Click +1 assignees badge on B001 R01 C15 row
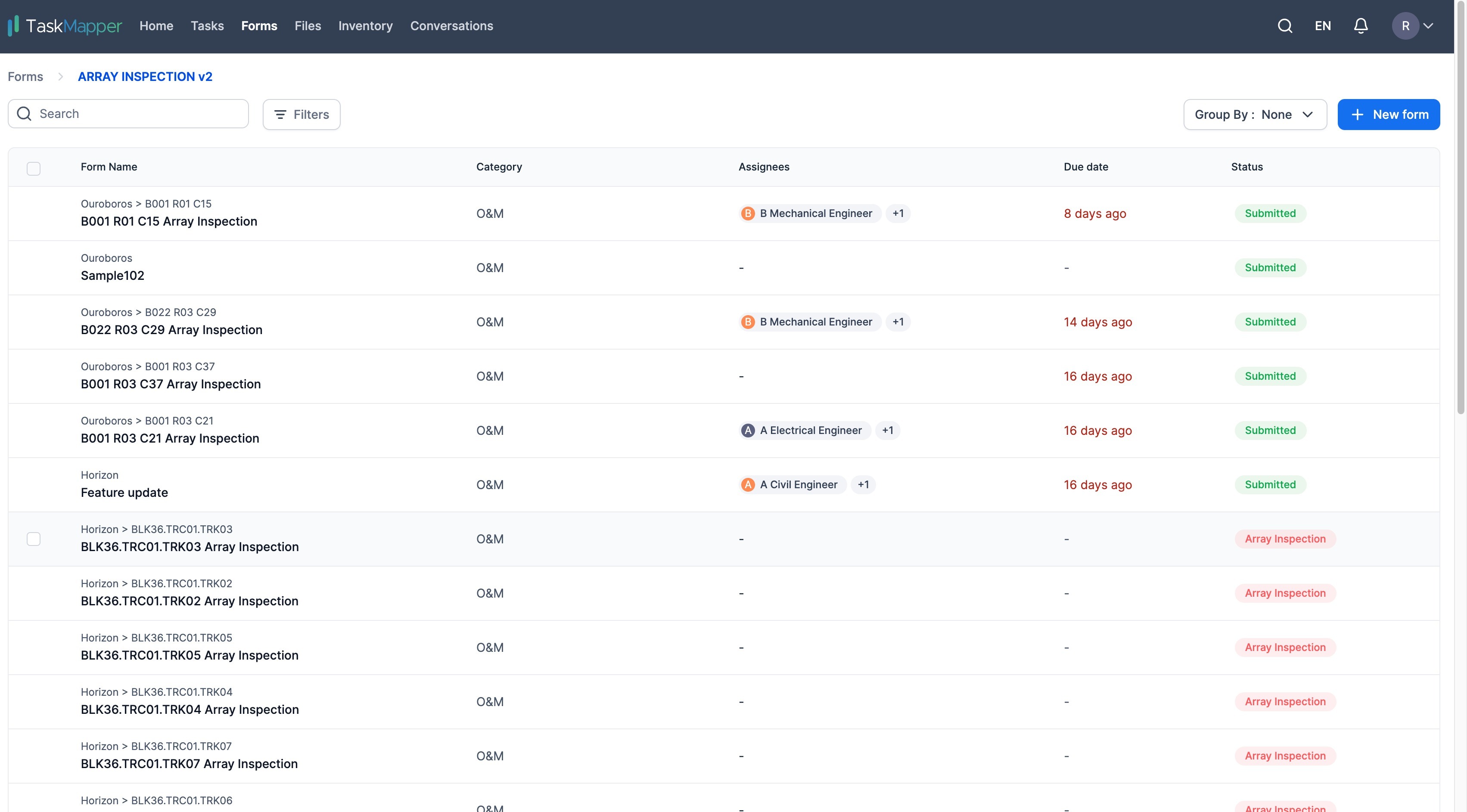 click(x=898, y=214)
